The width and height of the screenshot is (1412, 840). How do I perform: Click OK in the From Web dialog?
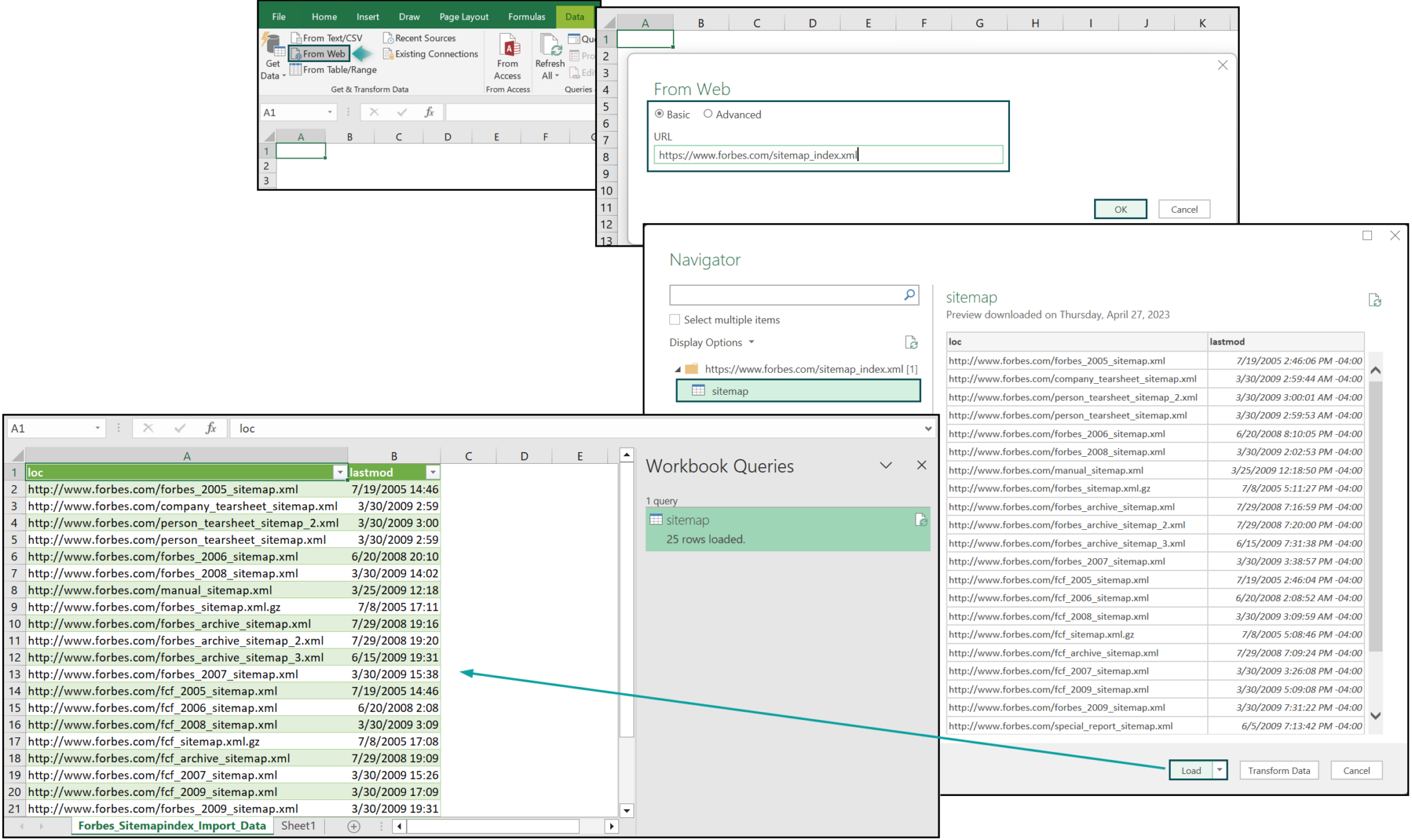1120,209
